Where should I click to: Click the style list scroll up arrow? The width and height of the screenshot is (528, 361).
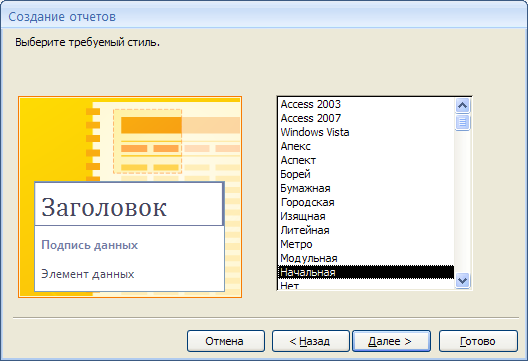(x=462, y=106)
